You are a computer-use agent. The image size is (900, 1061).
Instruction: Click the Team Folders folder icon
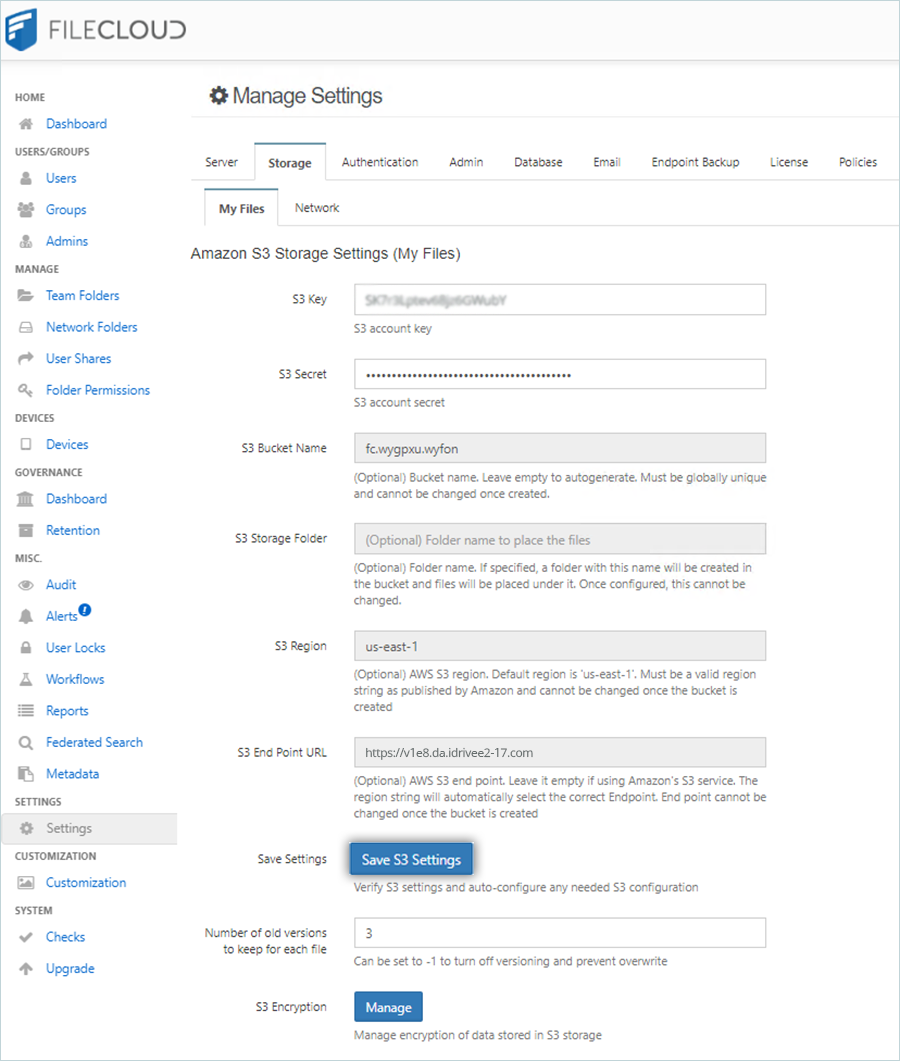pos(26,296)
